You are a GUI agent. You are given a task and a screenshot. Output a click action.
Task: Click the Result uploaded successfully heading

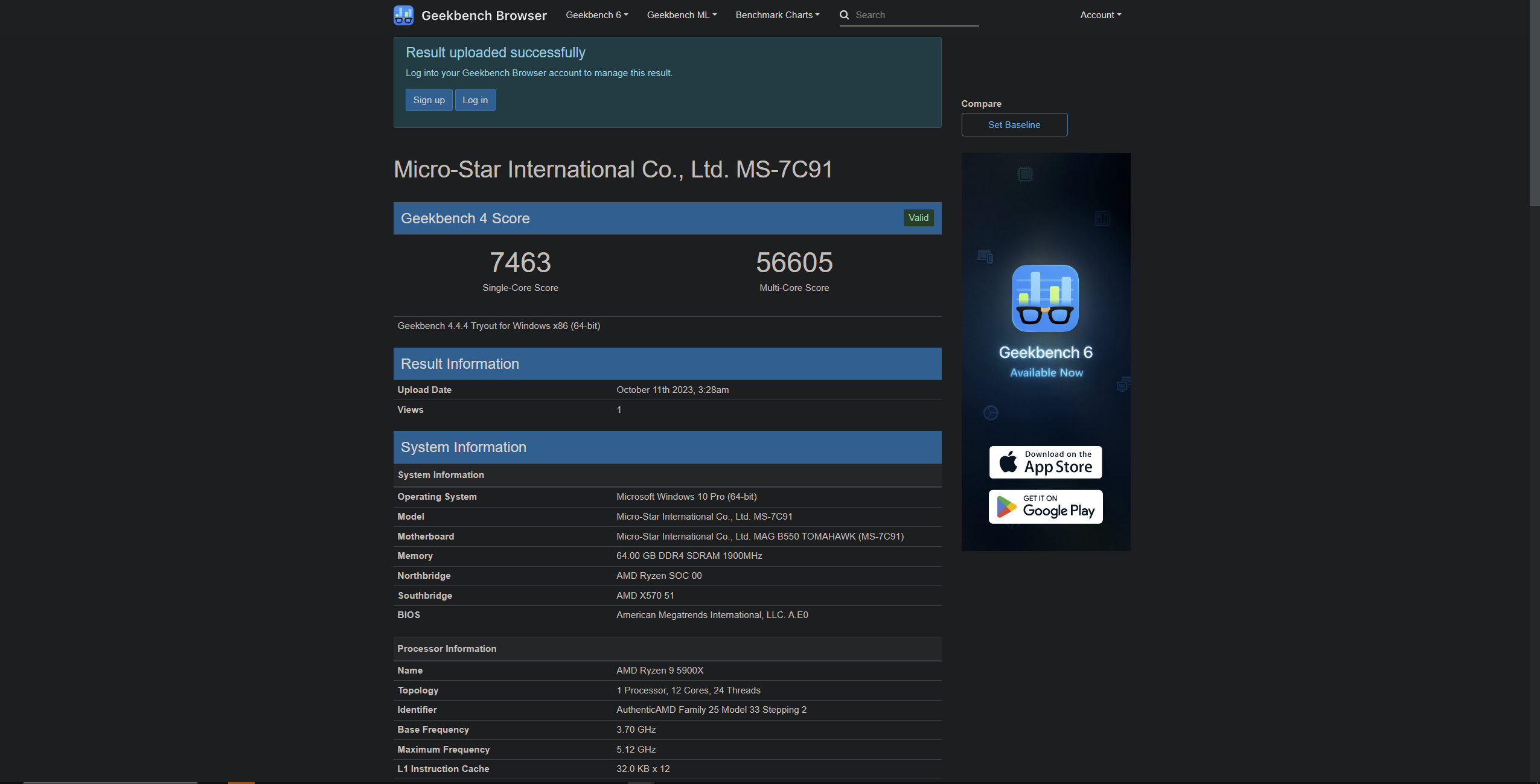(495, 53)
